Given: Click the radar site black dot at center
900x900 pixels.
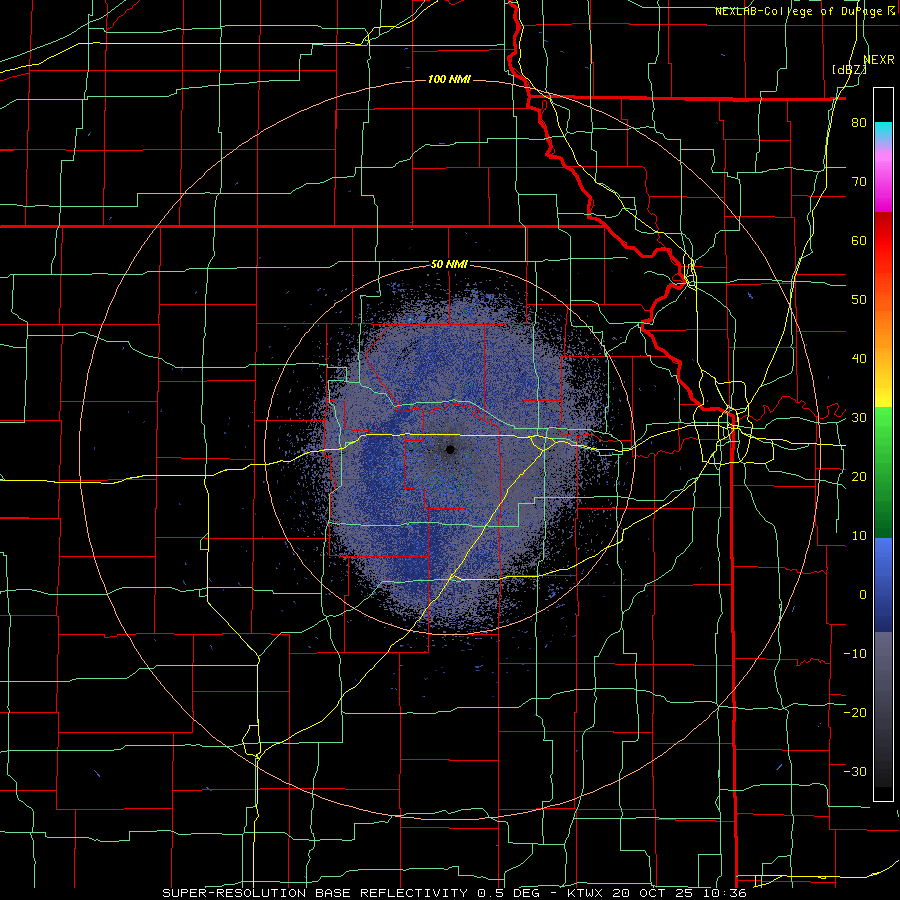Looking at the screenshot, I should (451, 449).
